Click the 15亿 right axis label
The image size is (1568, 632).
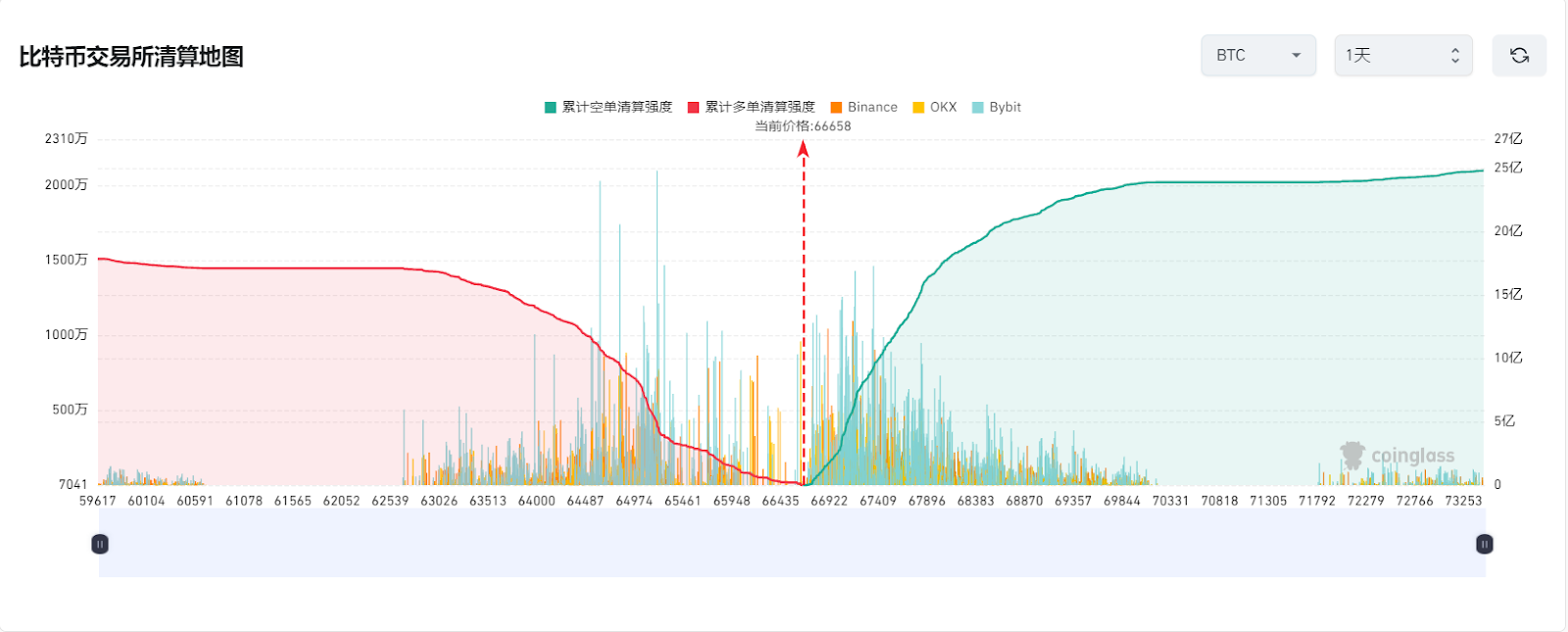pos(1508,294)
